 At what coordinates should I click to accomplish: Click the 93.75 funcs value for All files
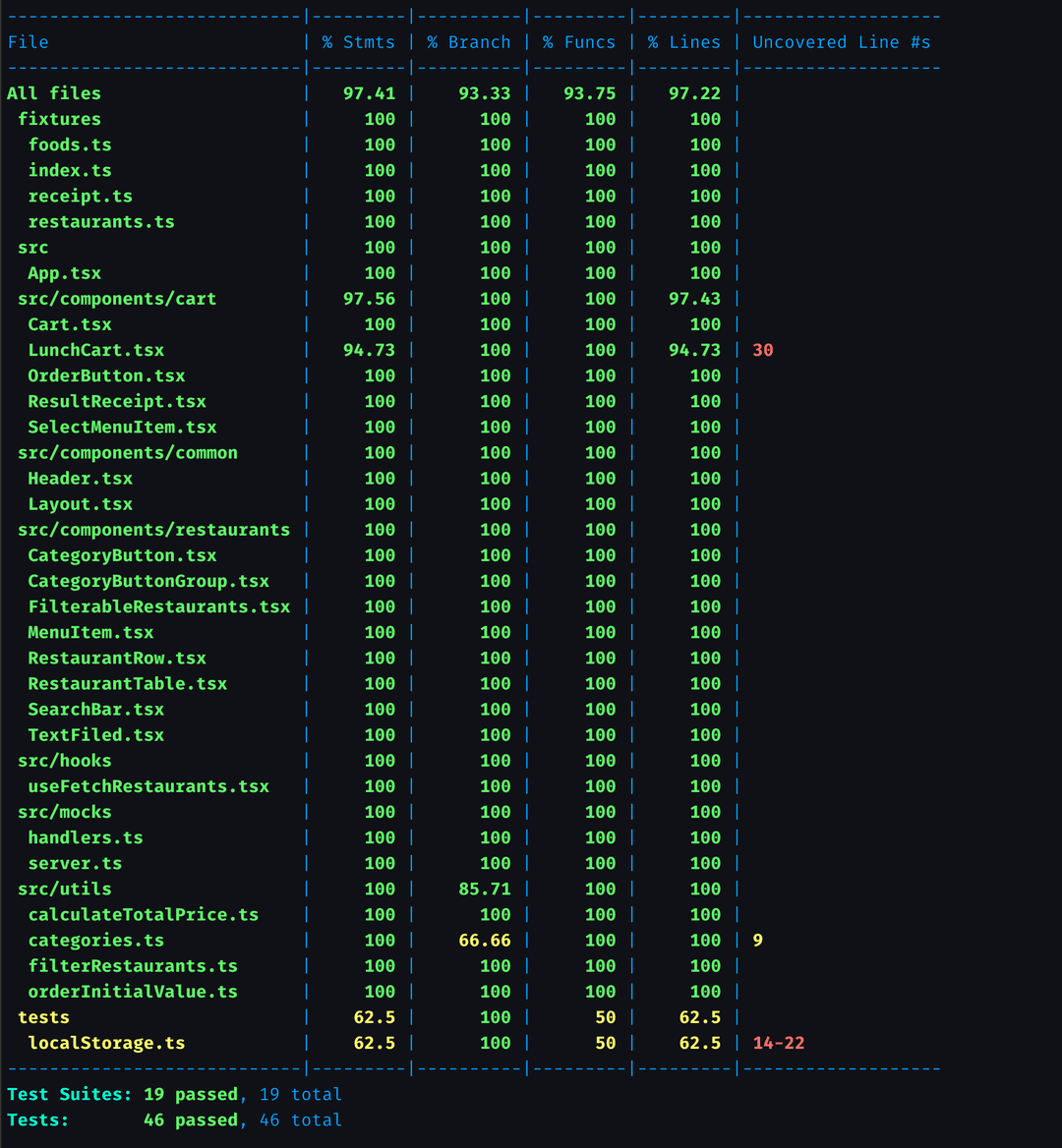590,93
